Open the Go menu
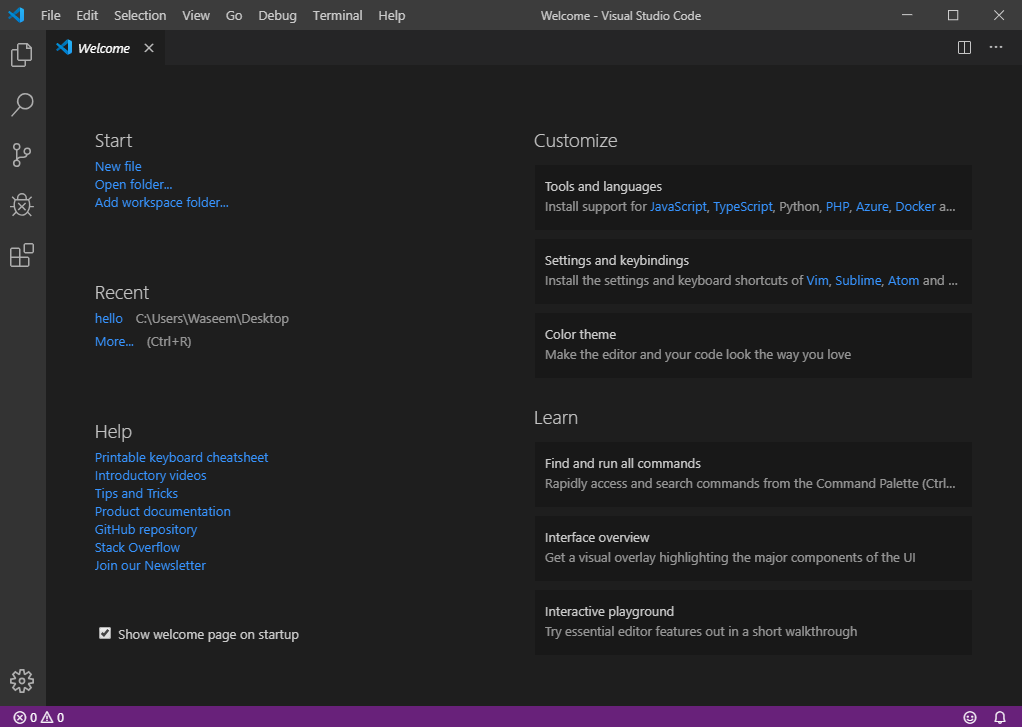This screenshot has height=727, width=1022. pyautogui.click(x=234, y=16)
